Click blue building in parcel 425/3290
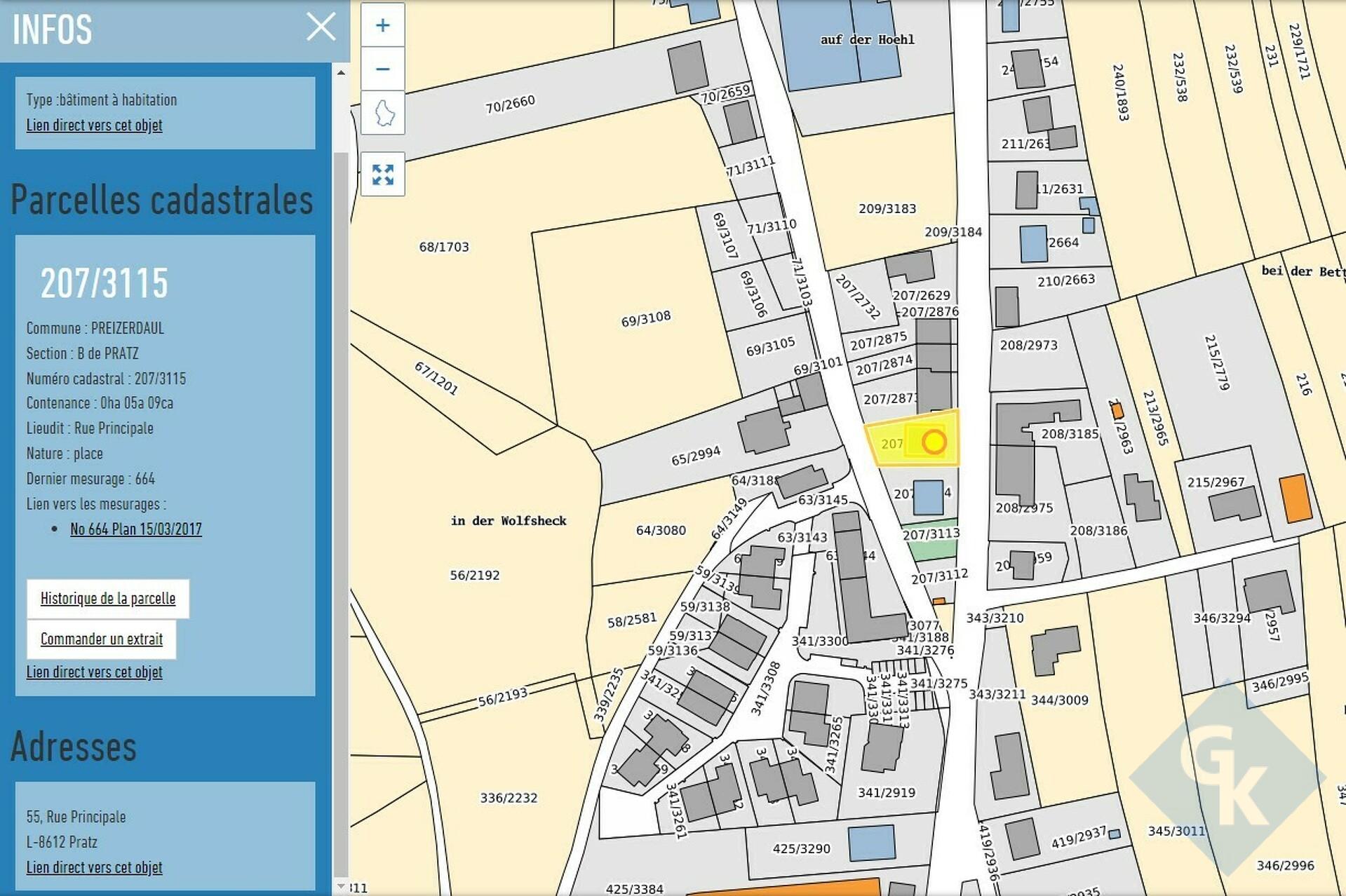The height and width of the screenshot is (896, 1346). [872, 843]
